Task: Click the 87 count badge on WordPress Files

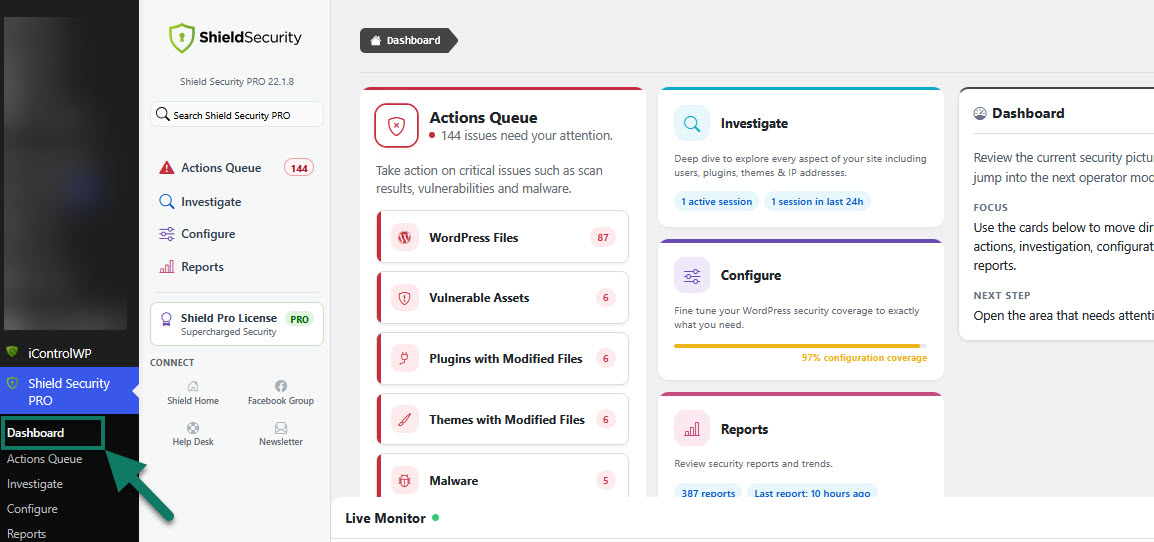Action: (603, 238)
